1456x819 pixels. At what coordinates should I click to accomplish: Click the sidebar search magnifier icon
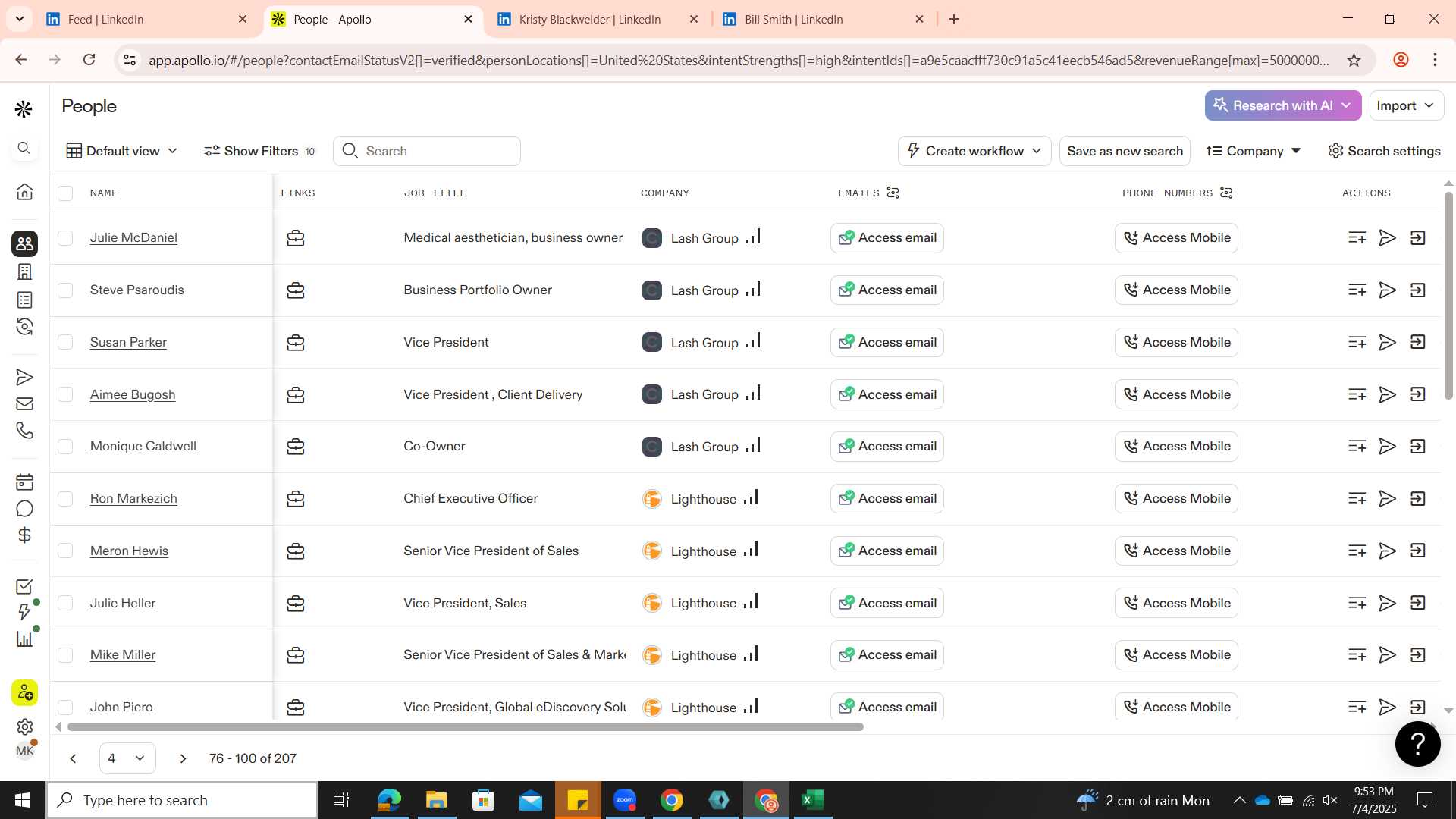[24, 148]
